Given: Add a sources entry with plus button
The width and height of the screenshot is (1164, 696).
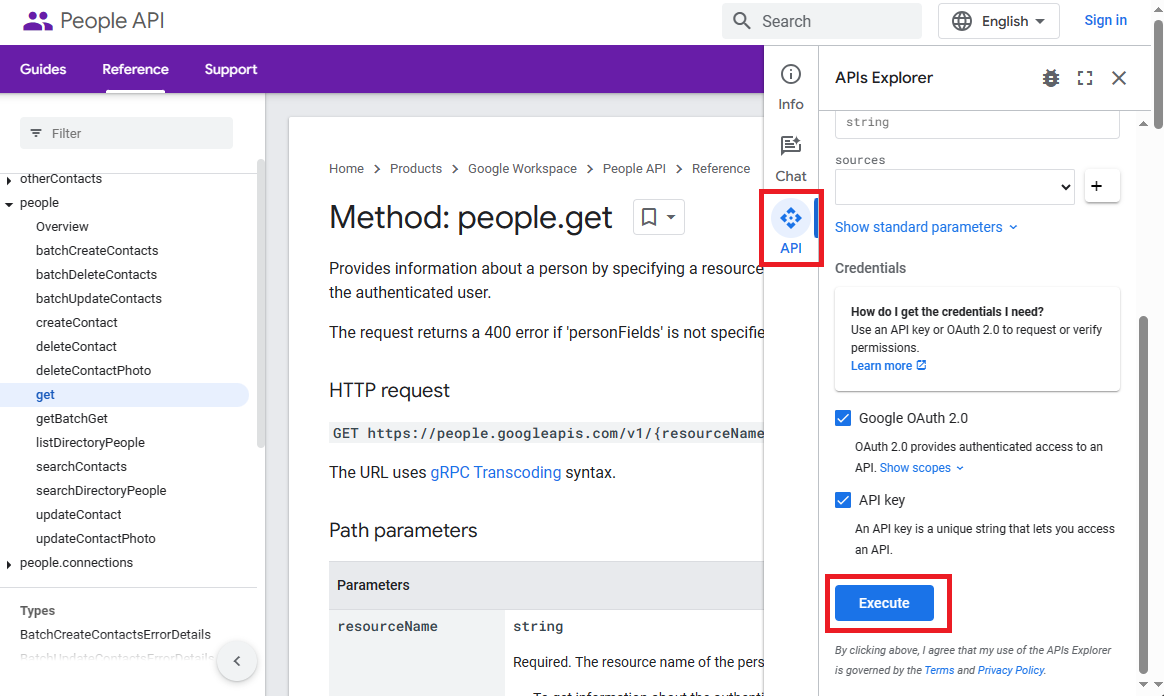Looking at the screenshot, I should 1102,186.
